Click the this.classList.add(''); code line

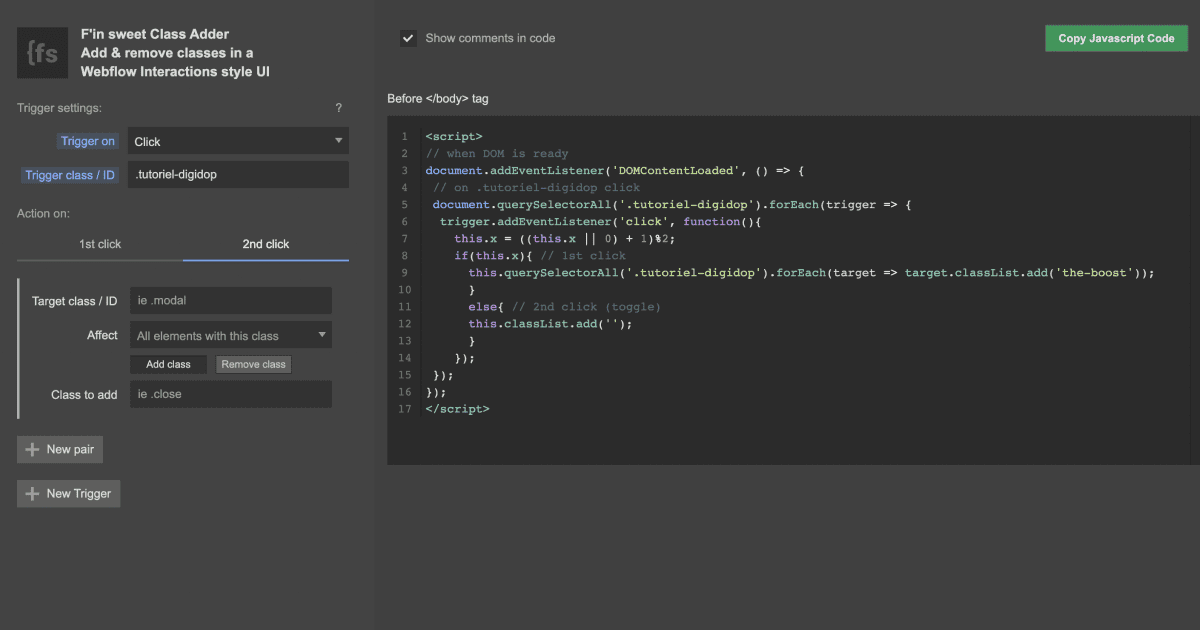[x=551, y=323]
